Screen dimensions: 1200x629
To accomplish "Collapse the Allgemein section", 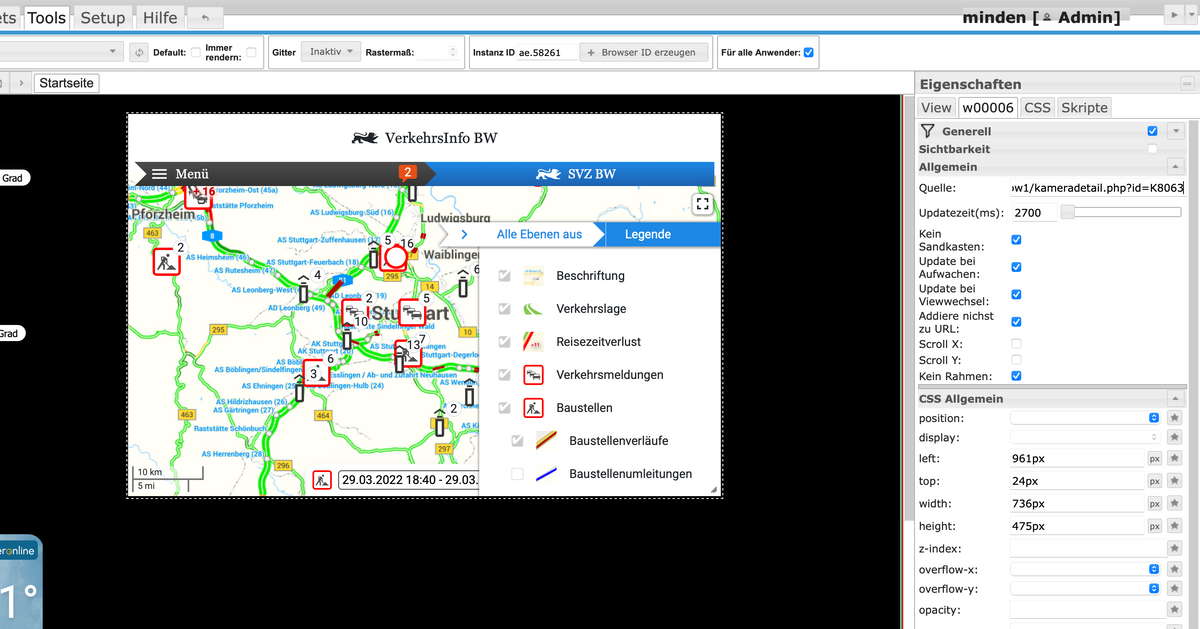I will (x=1176, y=167).
